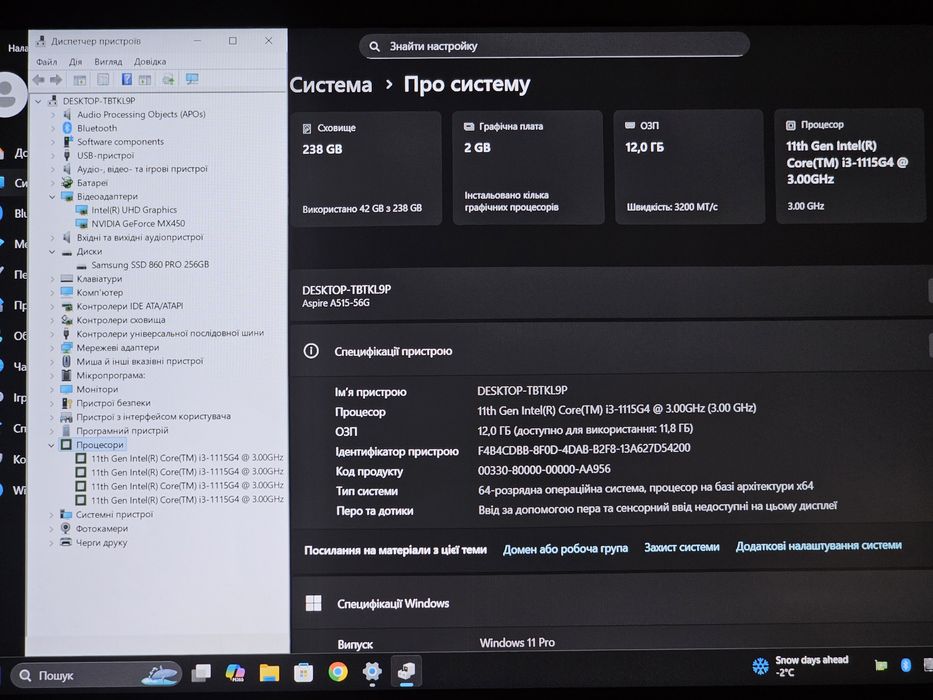Open Microsoft Store from the taskbar

pos(303,672)
